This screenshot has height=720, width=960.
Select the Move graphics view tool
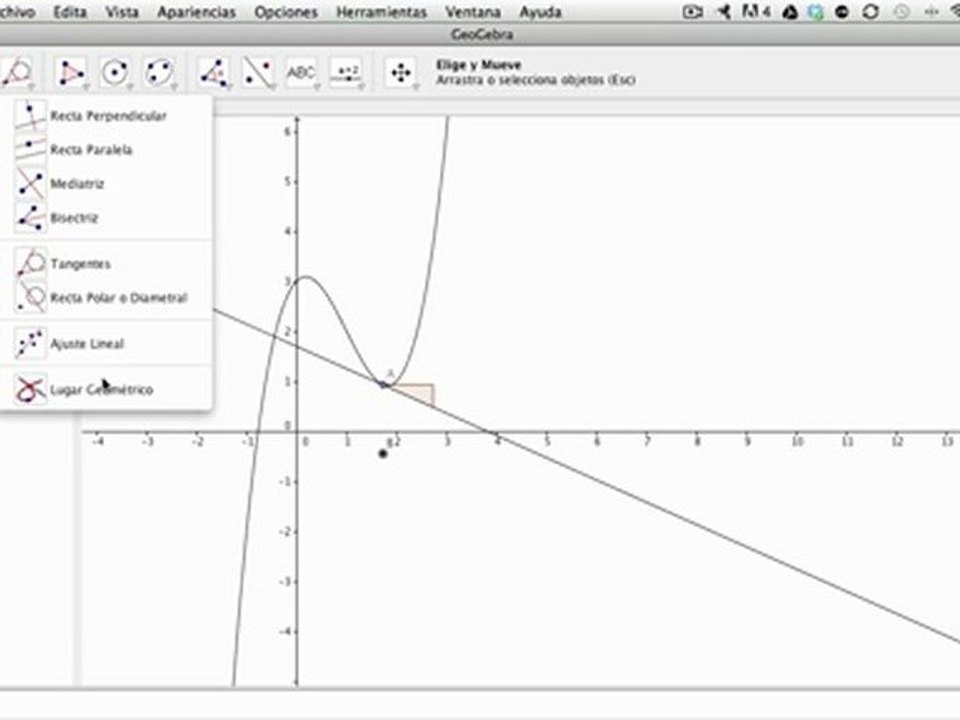pyautogui.click(x=401, y=73)
